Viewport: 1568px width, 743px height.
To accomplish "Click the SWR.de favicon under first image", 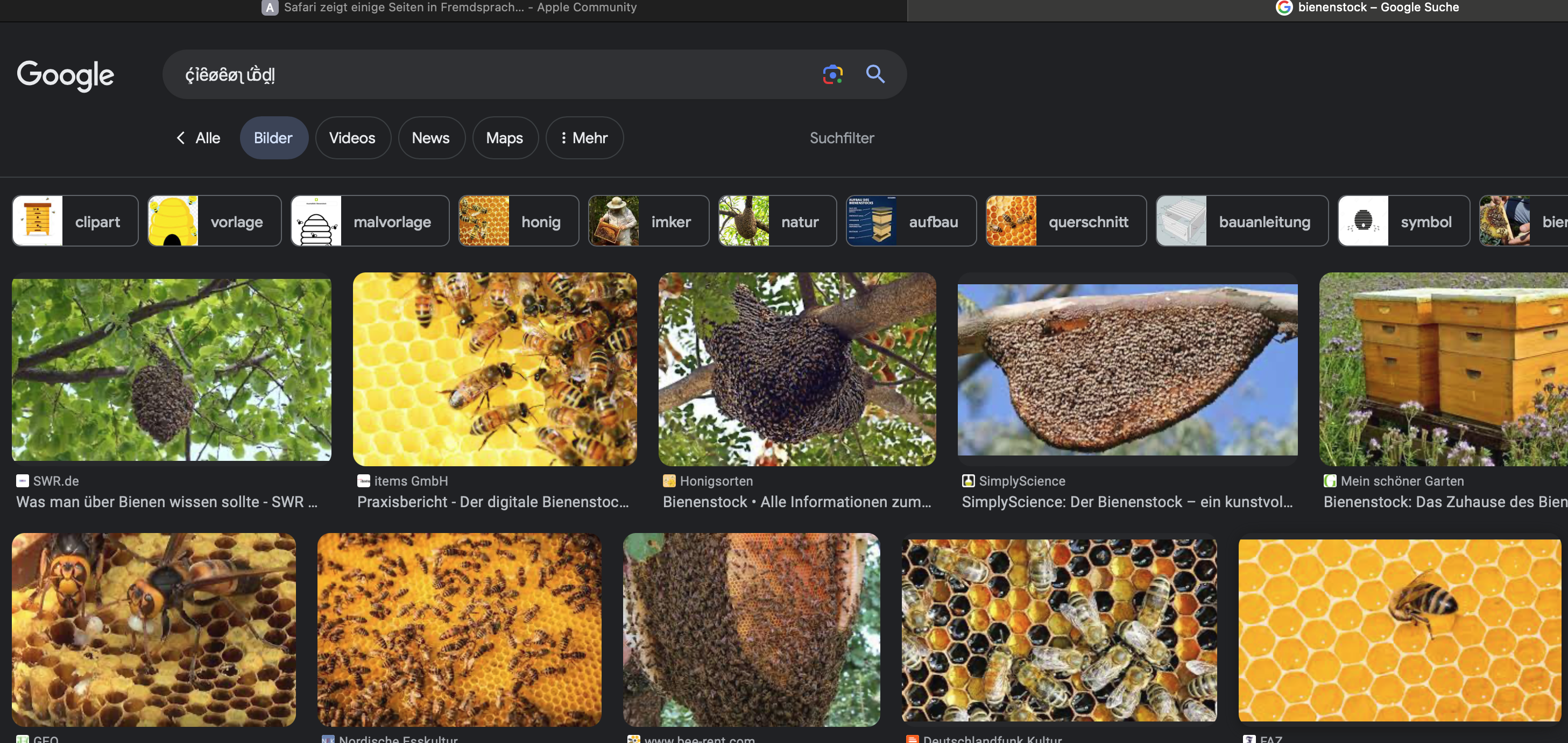I will click(23, 481).
